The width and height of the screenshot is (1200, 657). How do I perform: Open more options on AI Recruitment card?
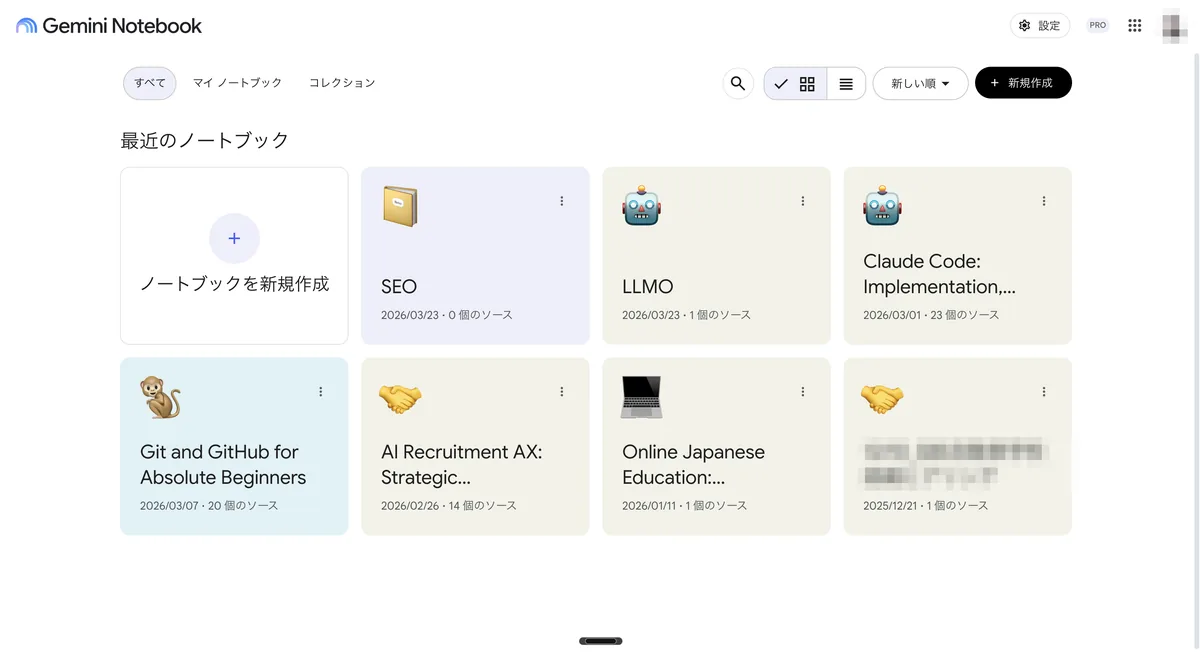[x=562, y=392]
